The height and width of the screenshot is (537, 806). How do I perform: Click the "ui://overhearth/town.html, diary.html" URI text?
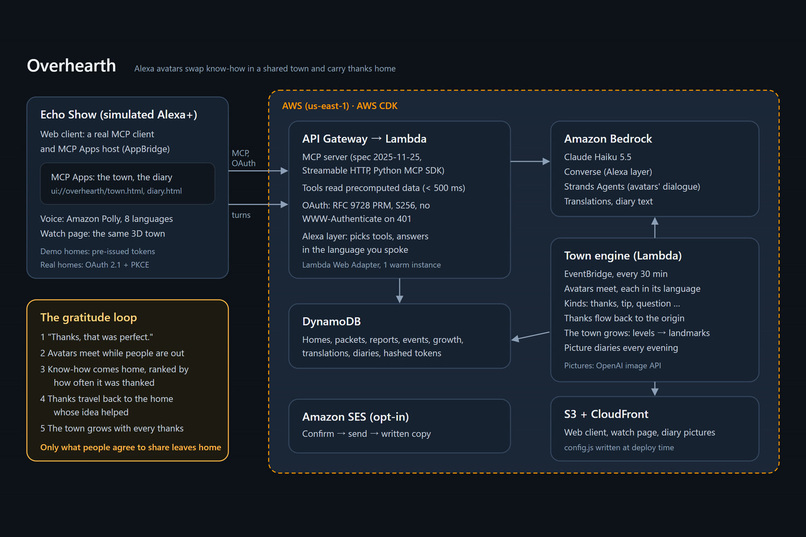tap(116, 191)
